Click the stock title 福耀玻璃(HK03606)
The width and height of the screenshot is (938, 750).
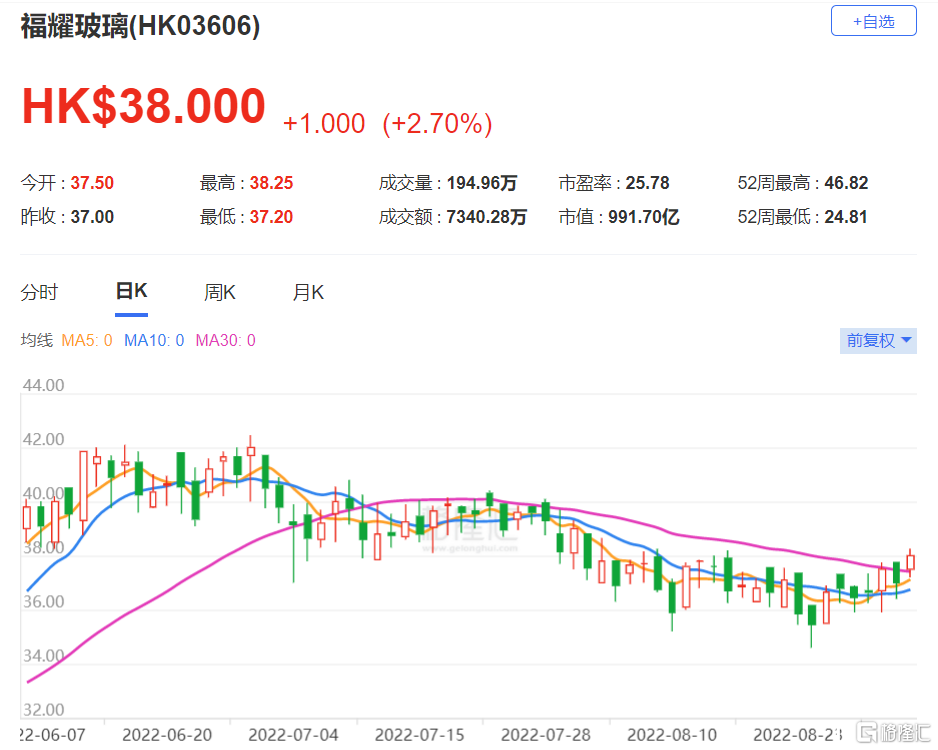click(141, 26)
